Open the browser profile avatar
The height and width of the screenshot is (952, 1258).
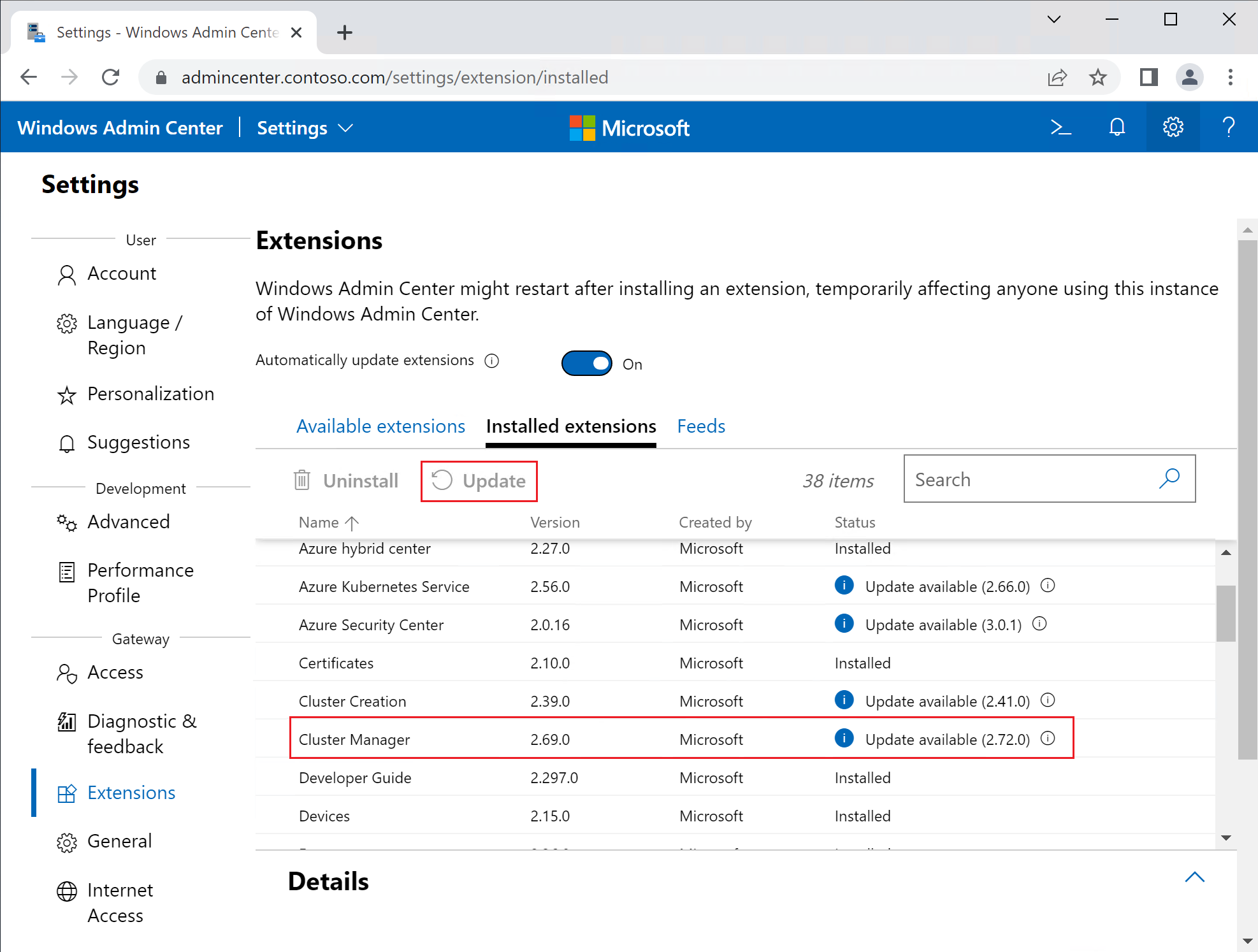(1189, 77)
